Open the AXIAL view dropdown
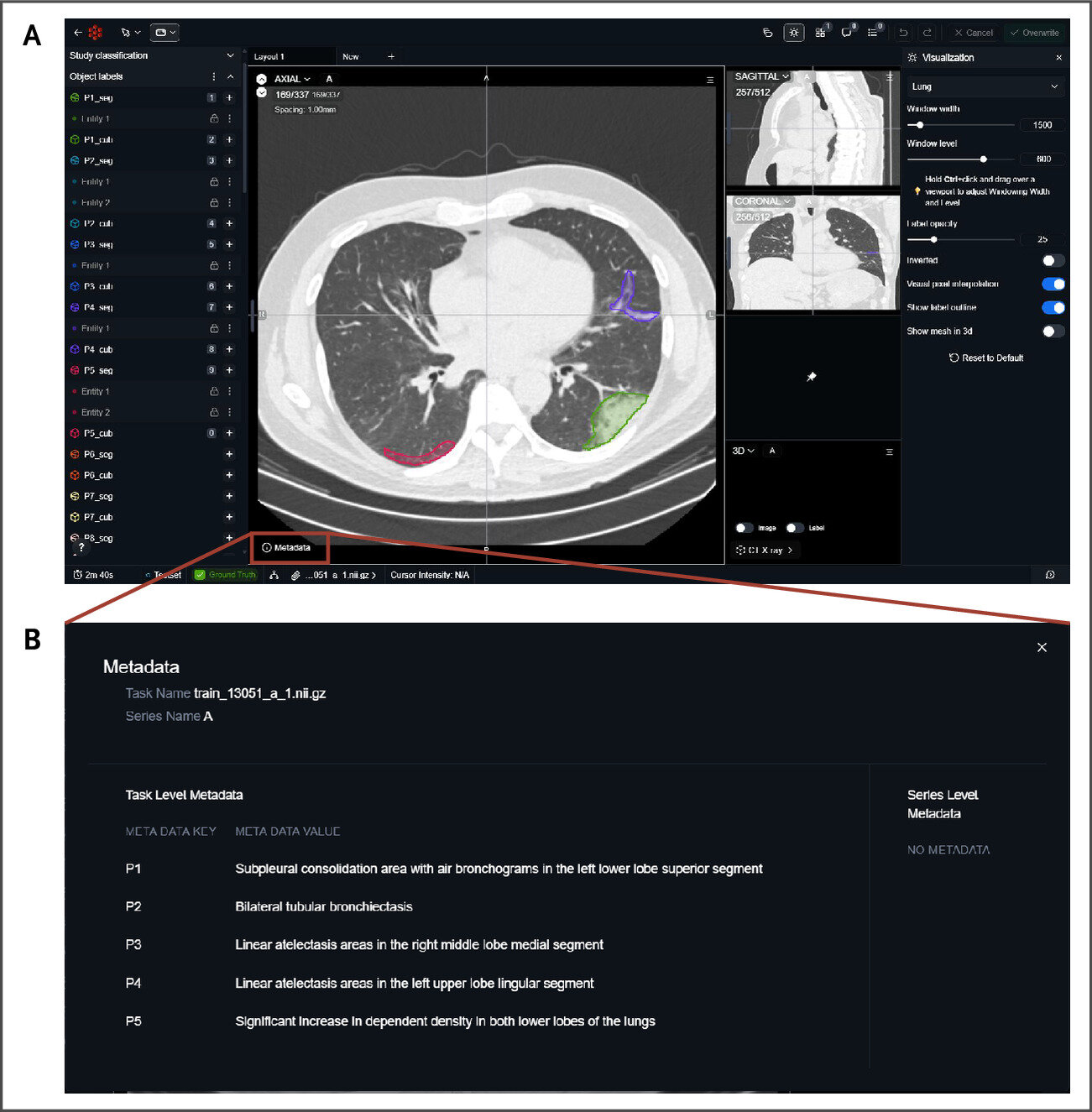The image size is (1092, 1112). point(292,79)
